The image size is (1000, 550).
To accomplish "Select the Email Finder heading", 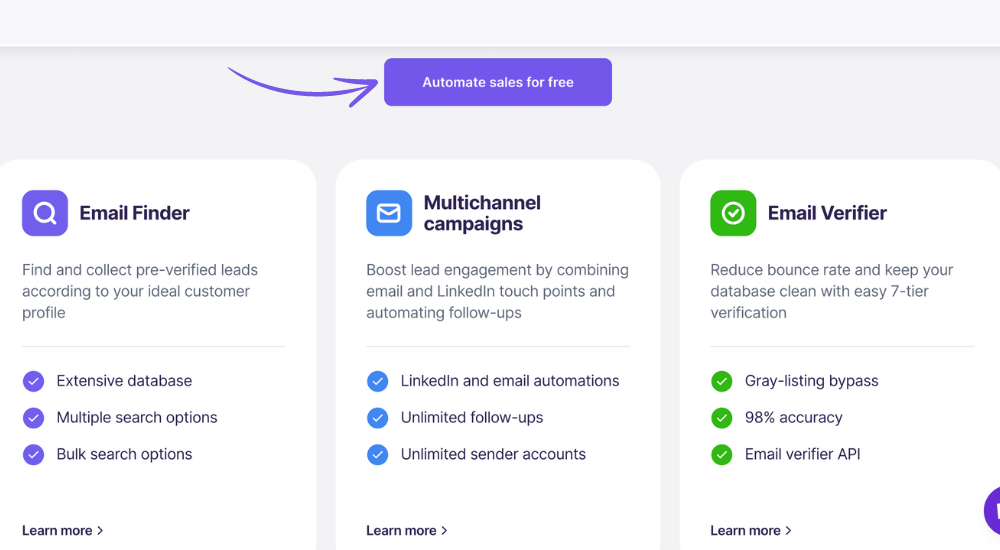I will tap(134, 213).
